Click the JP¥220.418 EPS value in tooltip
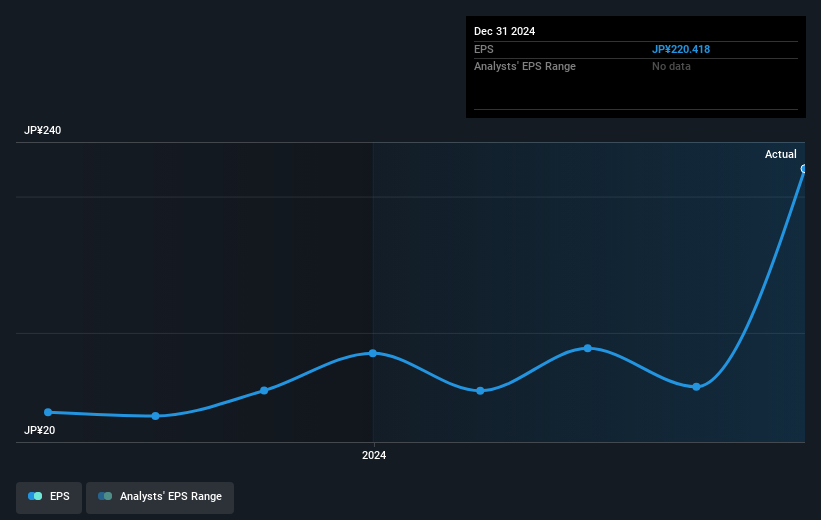 click(681, 49)
